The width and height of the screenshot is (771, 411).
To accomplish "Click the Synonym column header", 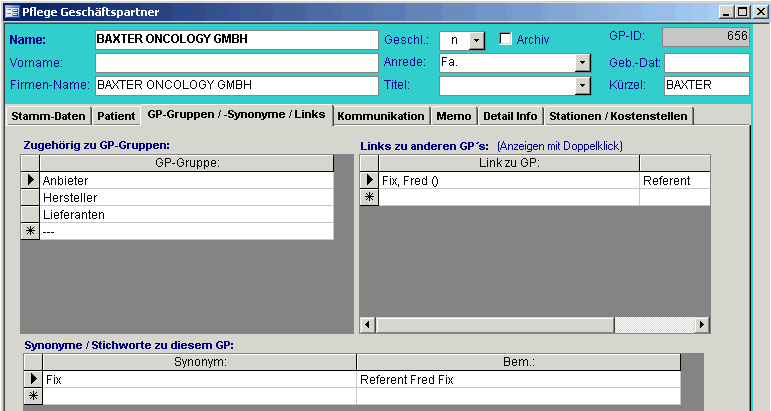I will [199, 362].
